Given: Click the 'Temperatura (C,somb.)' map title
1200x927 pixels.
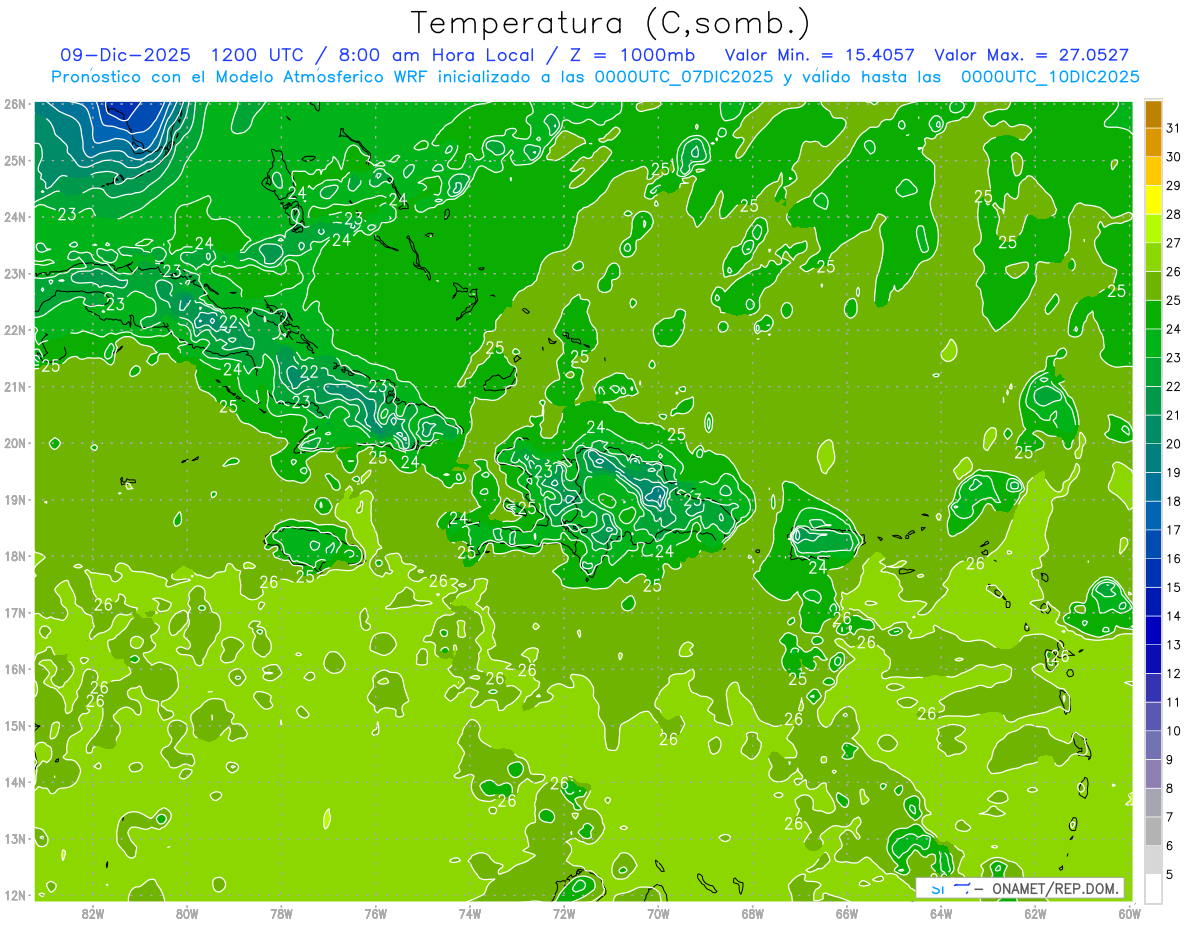Looking at the screenshot, I should 610,23.
